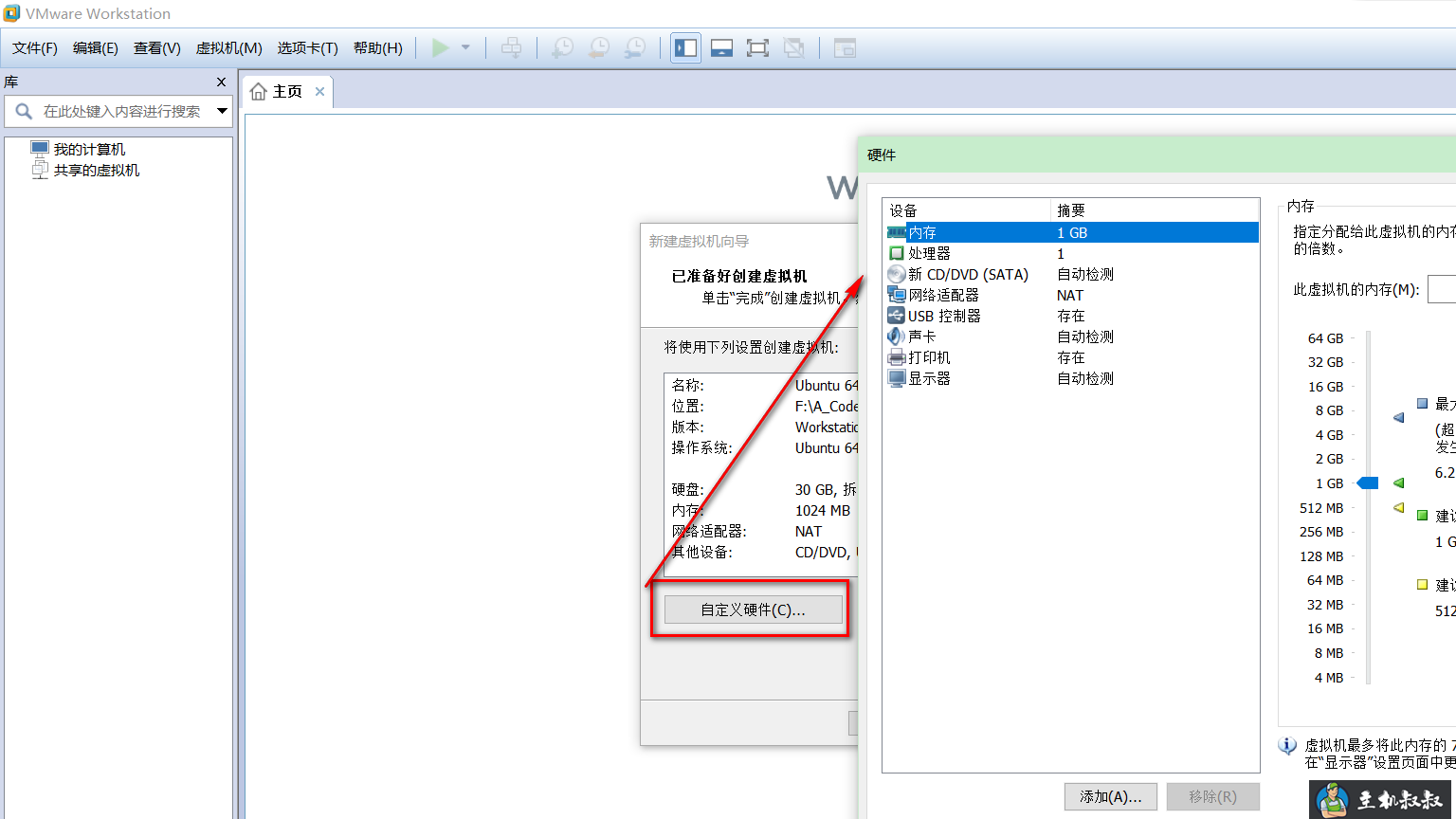Screen dimensions: 1456x819
Task: Click the display monitor device icon
Action: [x=896, y=378]
